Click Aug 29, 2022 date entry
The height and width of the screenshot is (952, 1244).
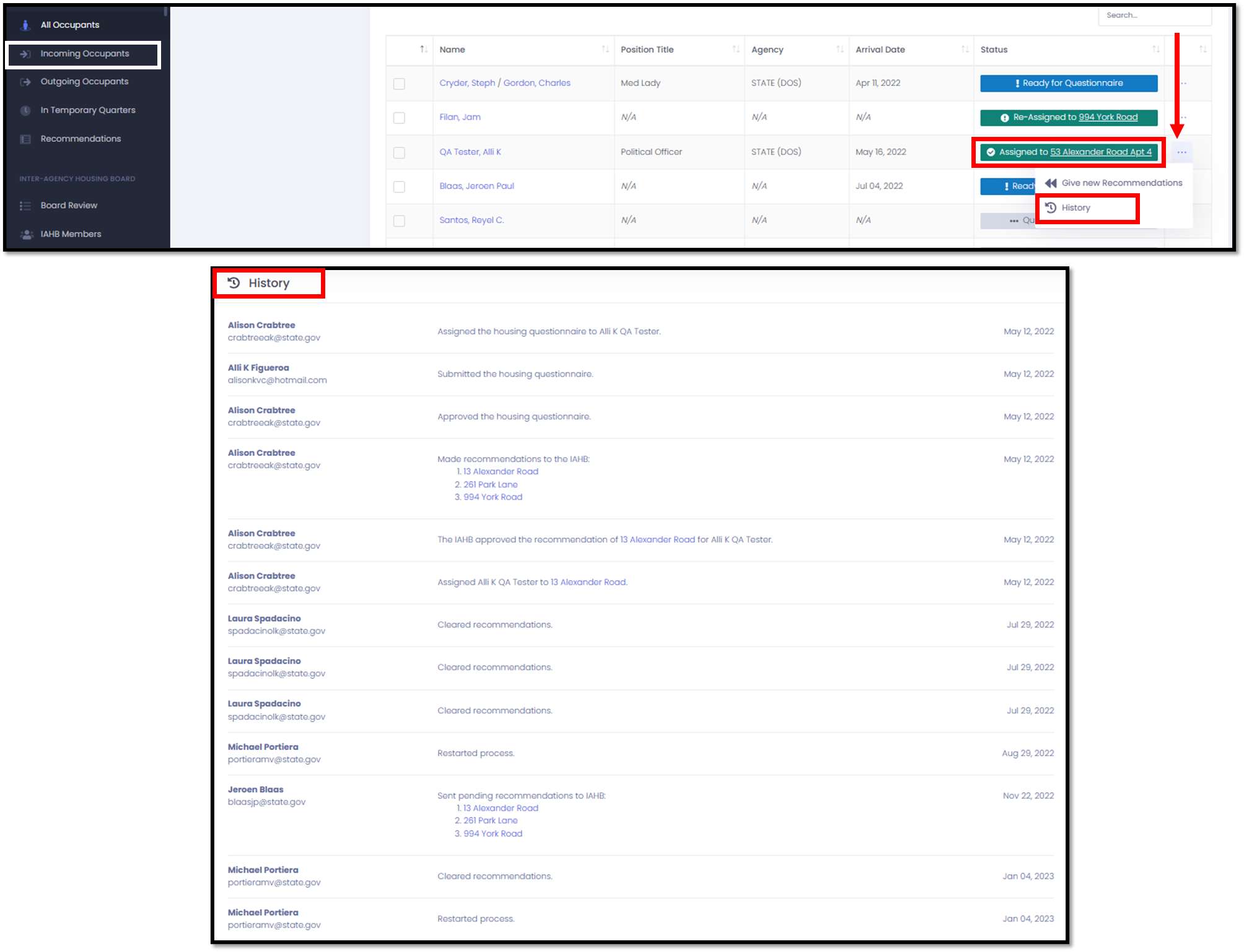coord(1028,753)
